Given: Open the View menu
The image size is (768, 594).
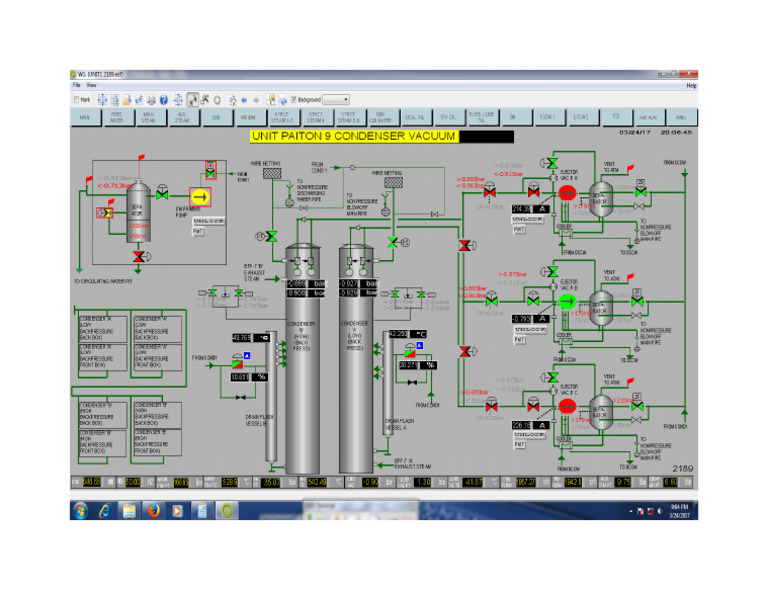Looking at the screenshot, I should 92,85.
